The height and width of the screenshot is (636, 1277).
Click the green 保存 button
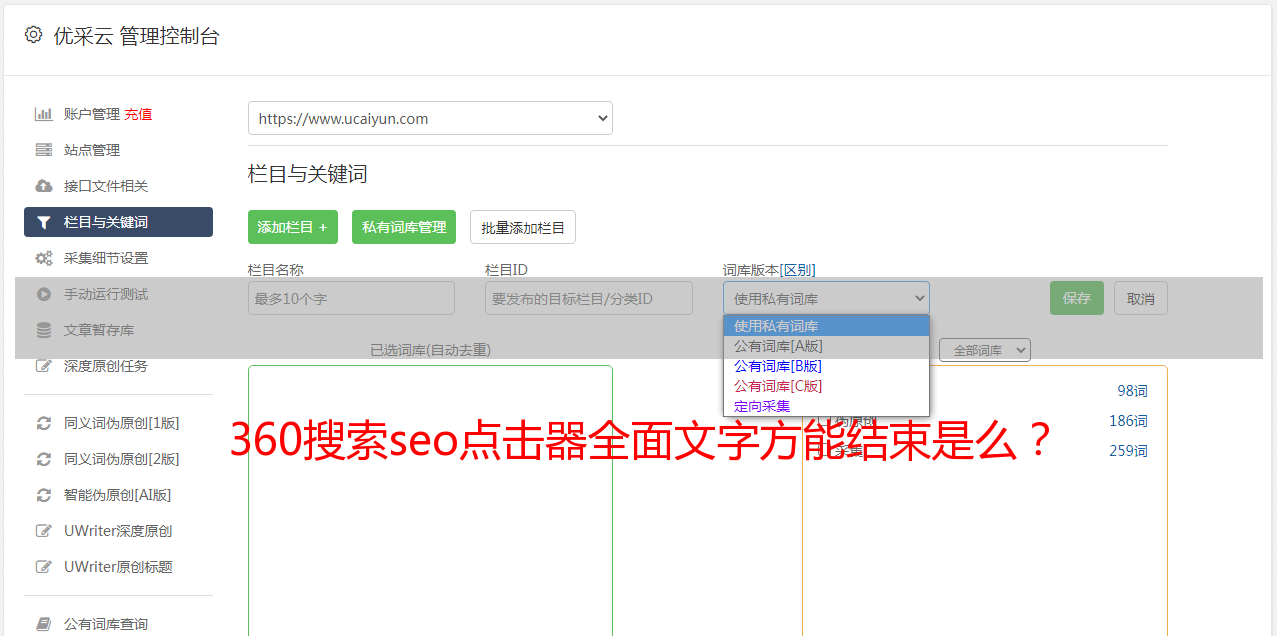1077,298
